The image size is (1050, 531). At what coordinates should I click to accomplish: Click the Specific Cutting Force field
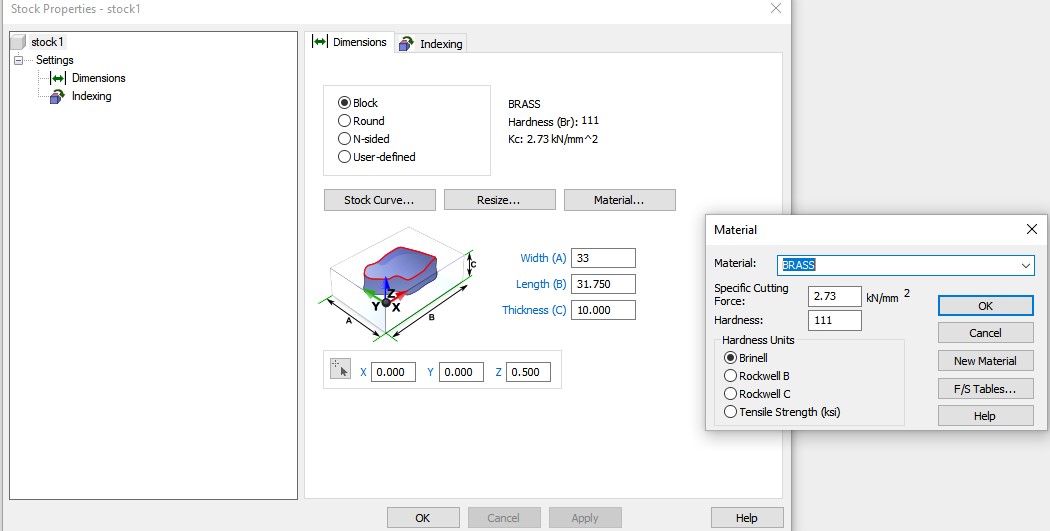[x=835, y=296]
